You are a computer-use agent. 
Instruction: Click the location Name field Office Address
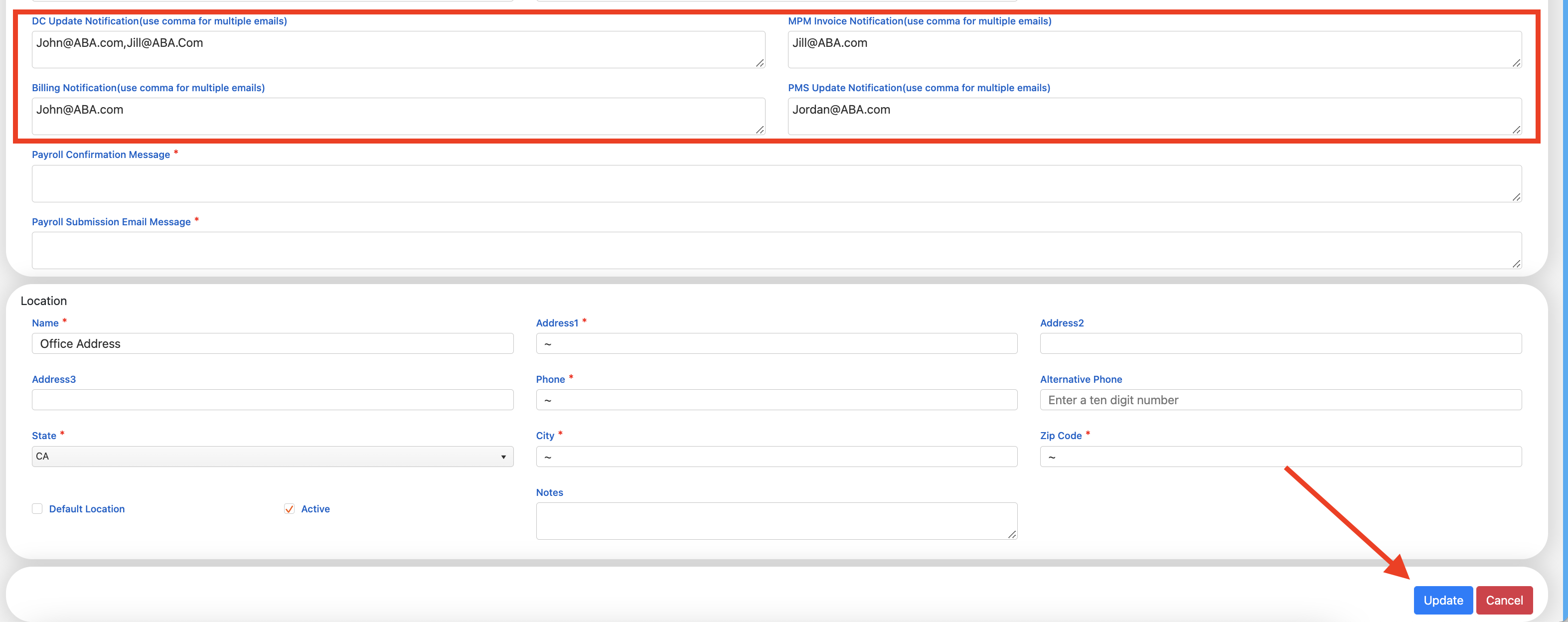(x=272, y=344)
